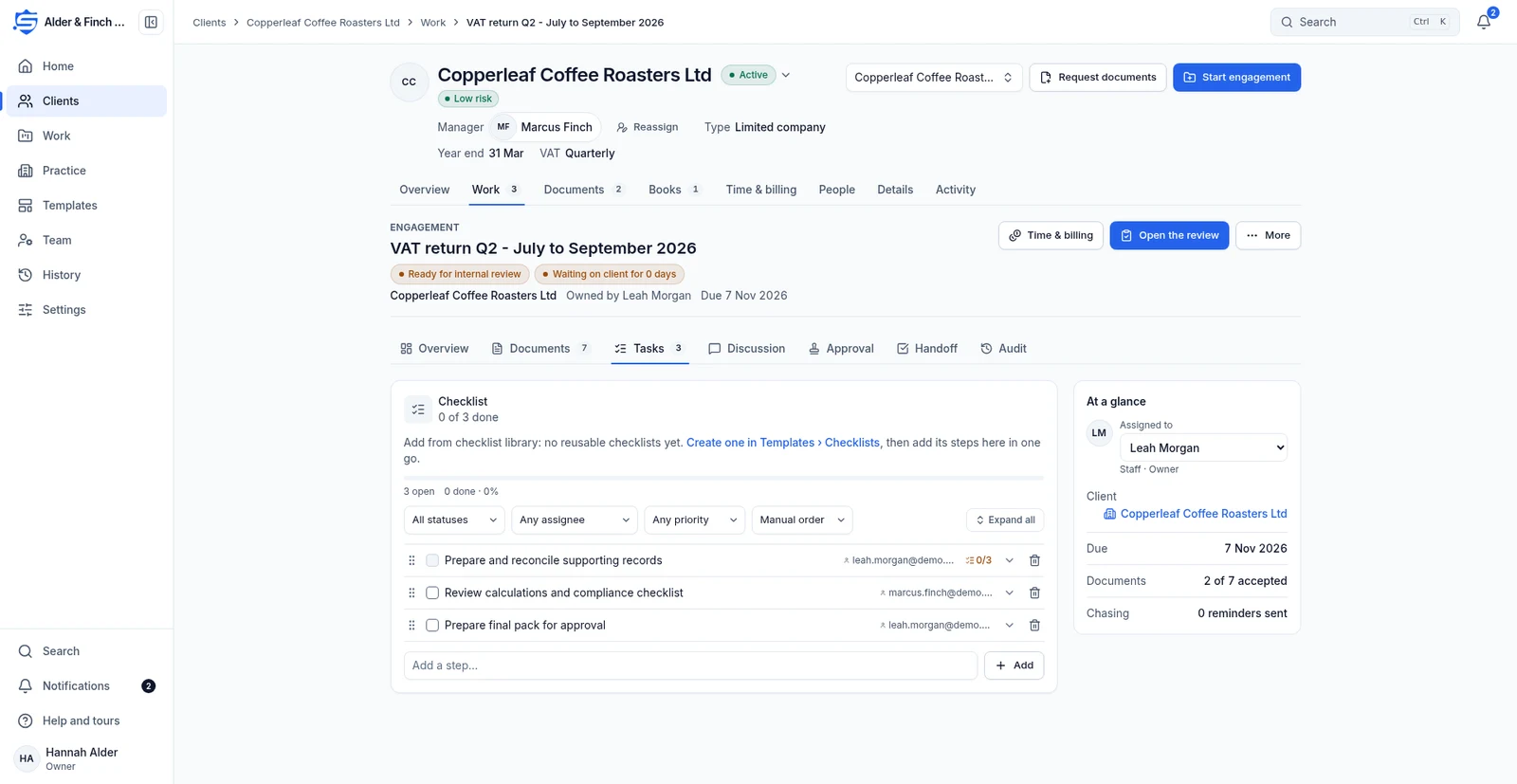Collapse the sidebar with the panel toggle icon
Viewport: 1517px width, 784px height.
(x=151, y=22)
